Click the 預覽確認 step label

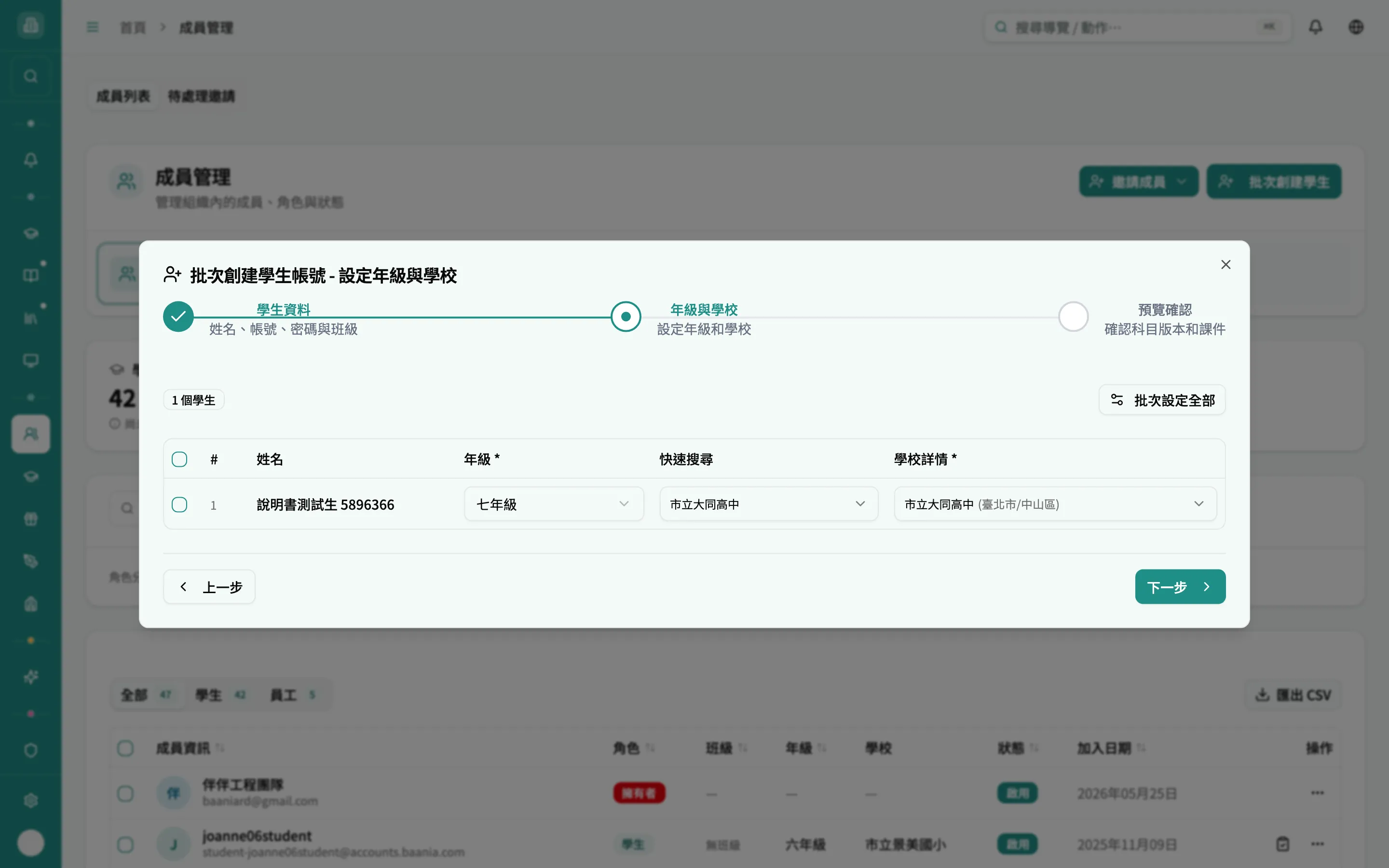pyautogui.click(x=1165, y=310)
